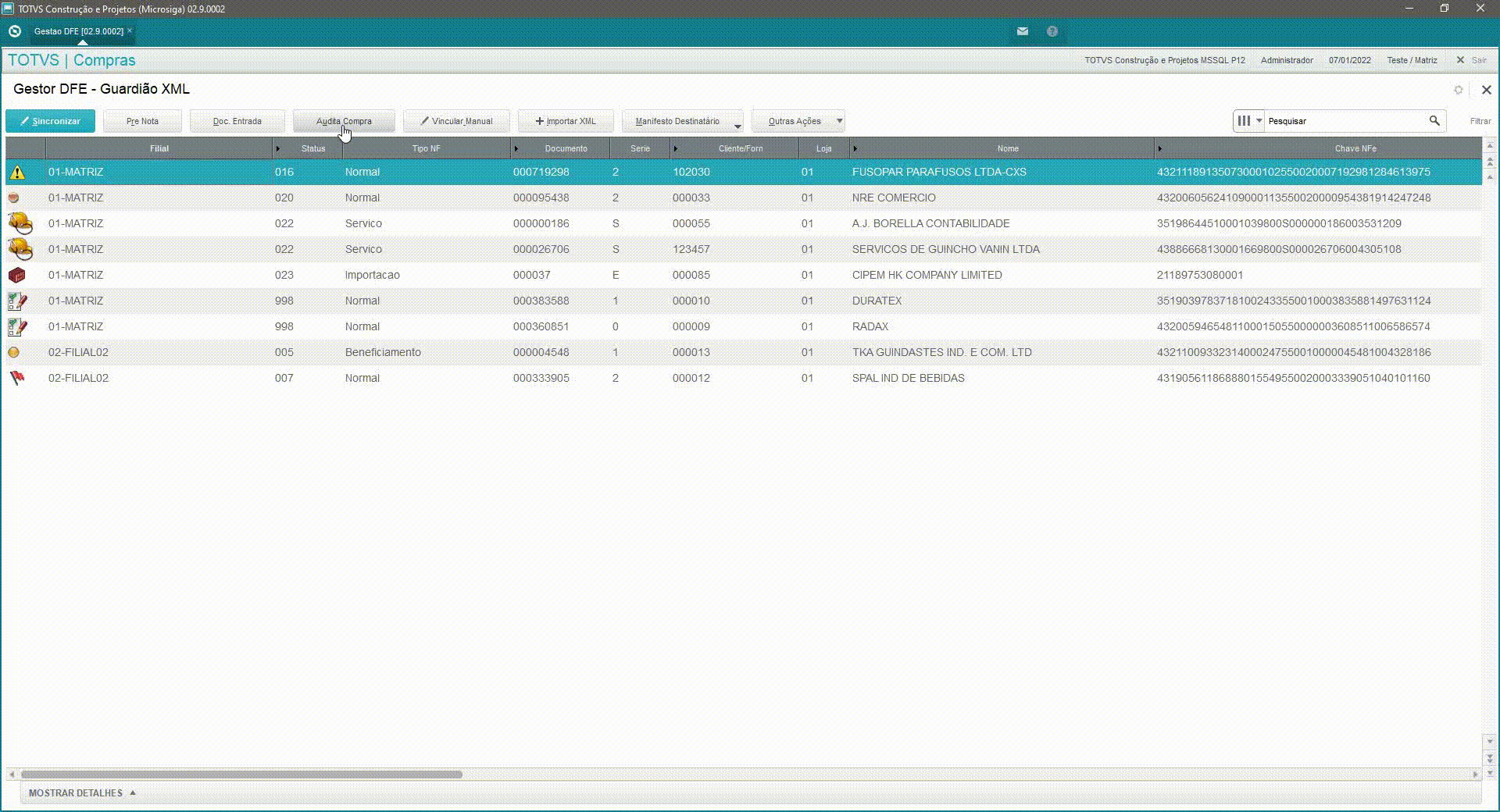Viewport: 1500px width, 812px height.
Task: Open column selector icon beside search box
Action: point(1249,121)
